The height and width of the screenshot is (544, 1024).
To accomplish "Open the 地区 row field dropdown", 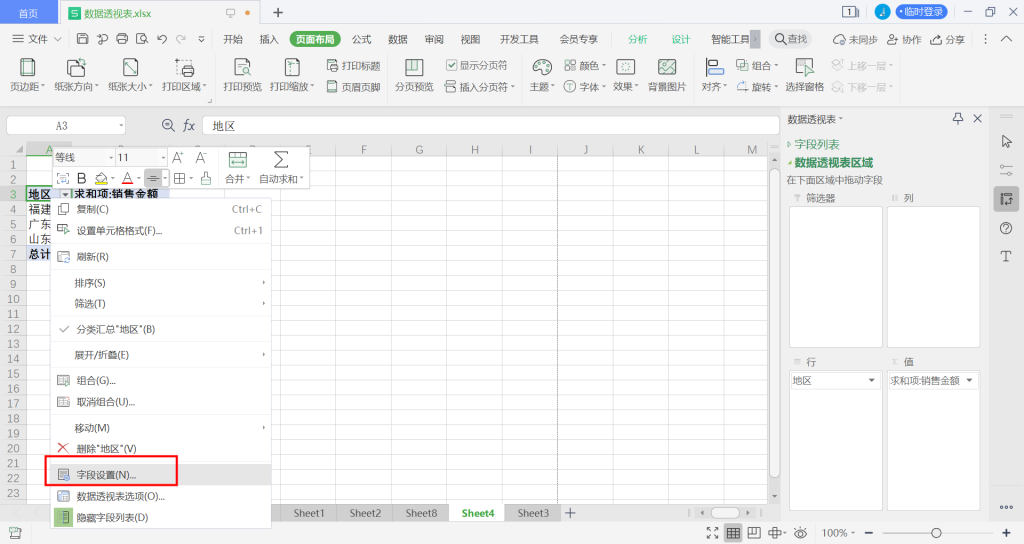I will [x=871, y=381].
